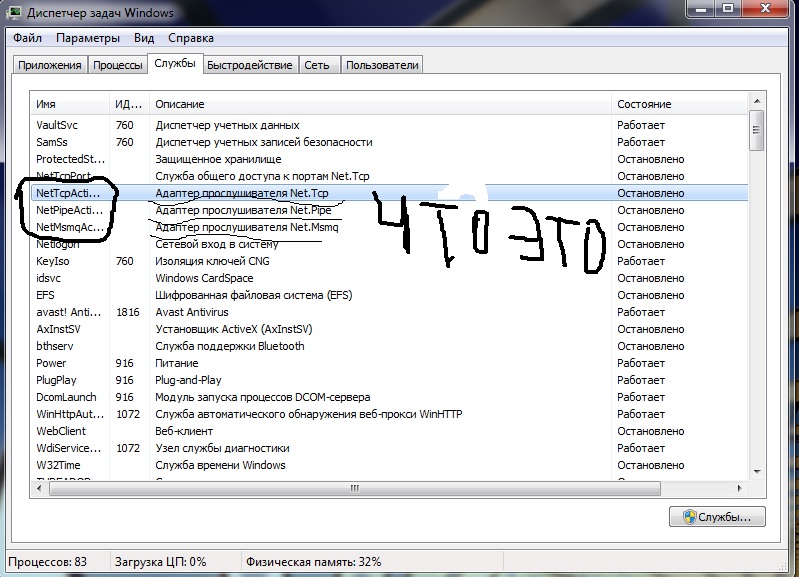Select the VaultSvc service row
The height and width of the screenshot is (577, 799).
389,125
